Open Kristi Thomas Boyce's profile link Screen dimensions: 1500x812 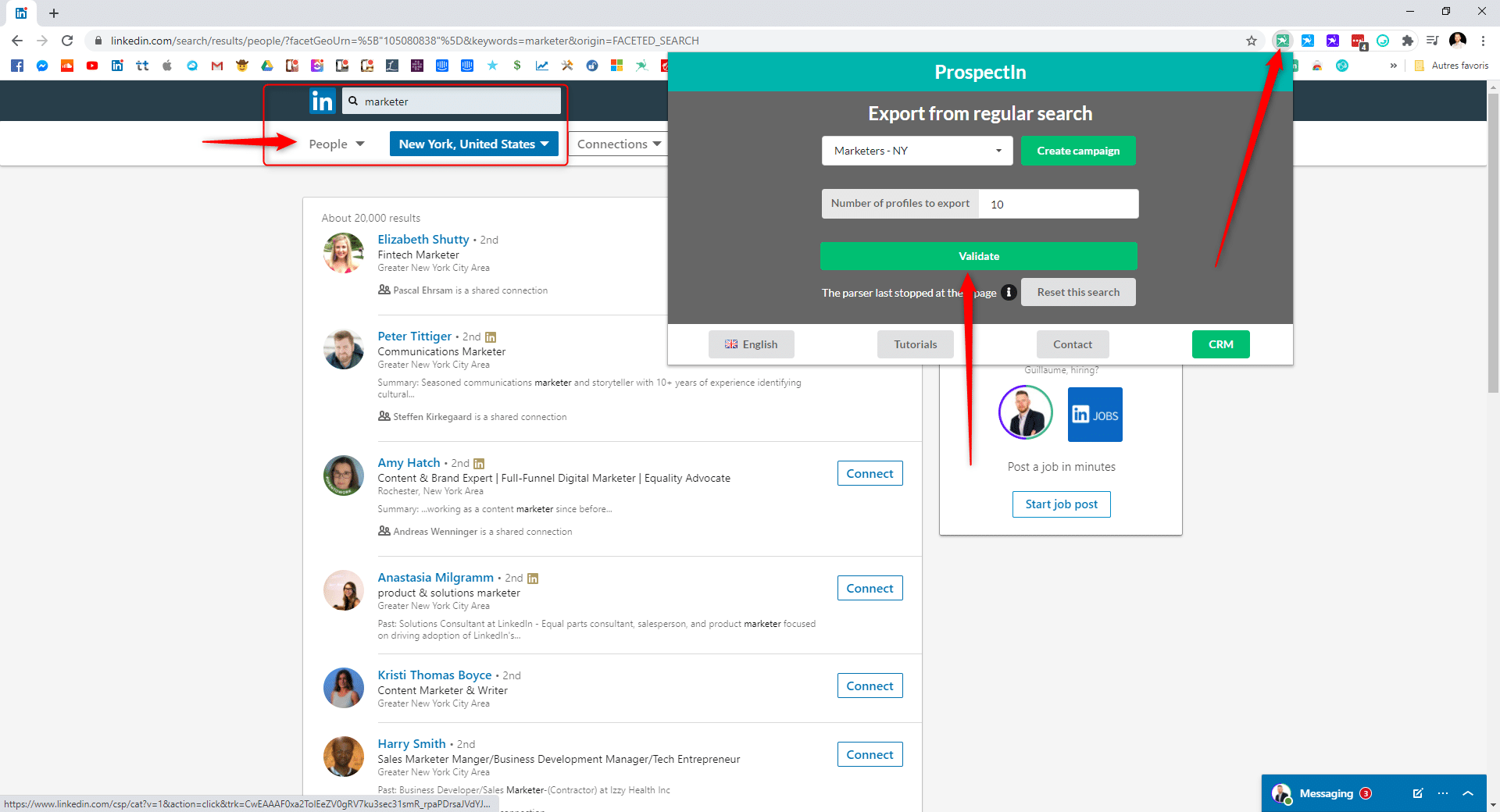[434, 675]
